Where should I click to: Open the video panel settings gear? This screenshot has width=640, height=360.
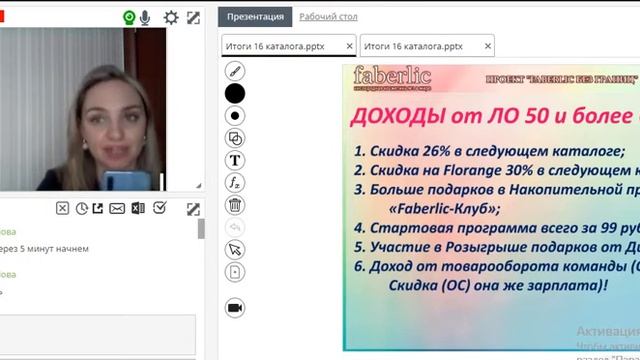pos(171,18)
